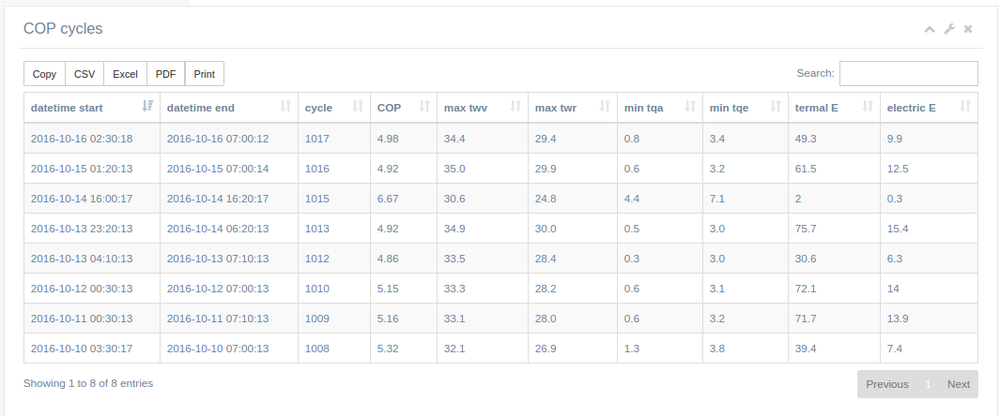Sort by cycle column icon
This screenshot has width=1000, height=416.
(x=357, y=107)
